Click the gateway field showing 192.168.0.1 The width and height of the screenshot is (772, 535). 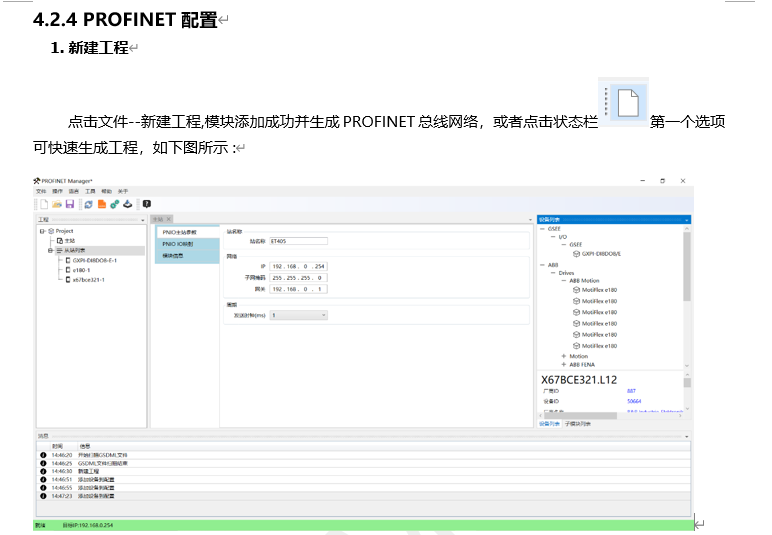click(298, 289)
